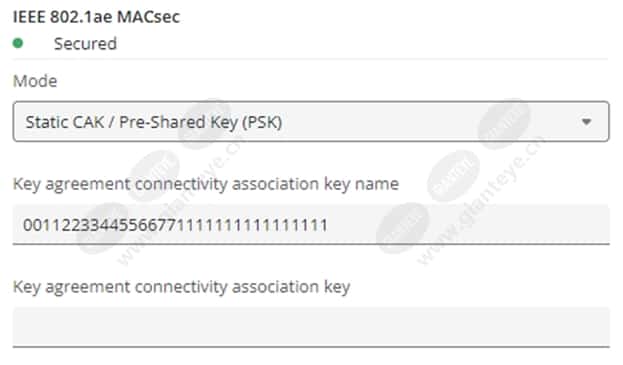Viewport: 623px width, 365px height.
Task: Click the underline of the empty key field
Action: pyautogui.click(x=311, y=347)
